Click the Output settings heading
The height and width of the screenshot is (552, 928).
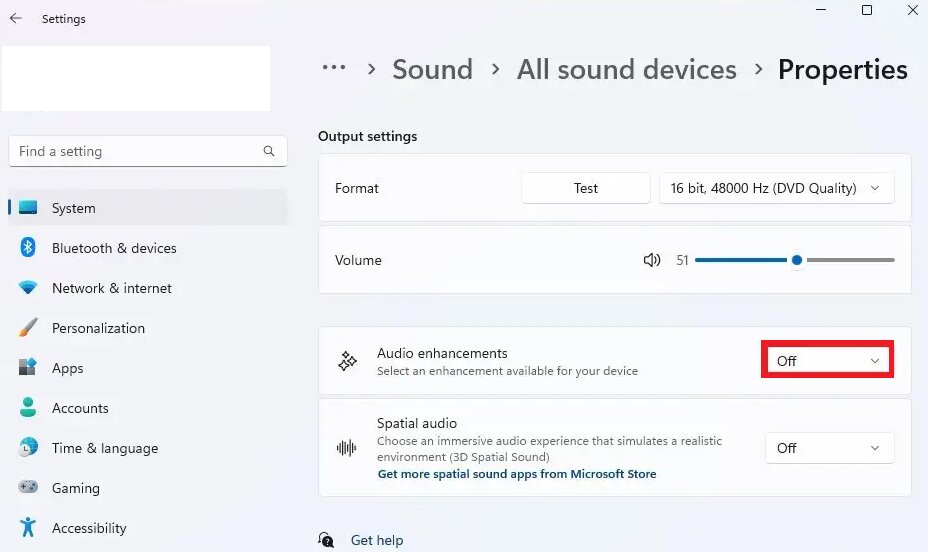(368, 136)
